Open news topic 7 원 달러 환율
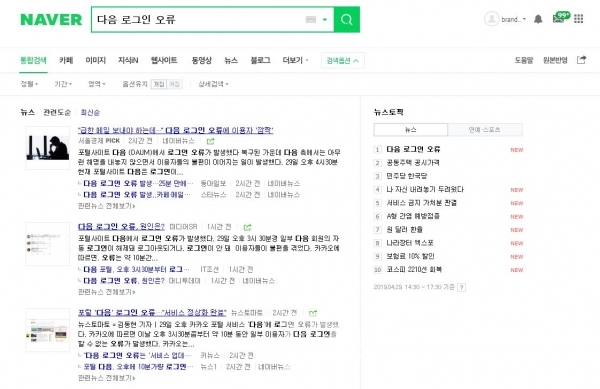Image resolution: width=600 pixels, height=389 pixels. 404,229
